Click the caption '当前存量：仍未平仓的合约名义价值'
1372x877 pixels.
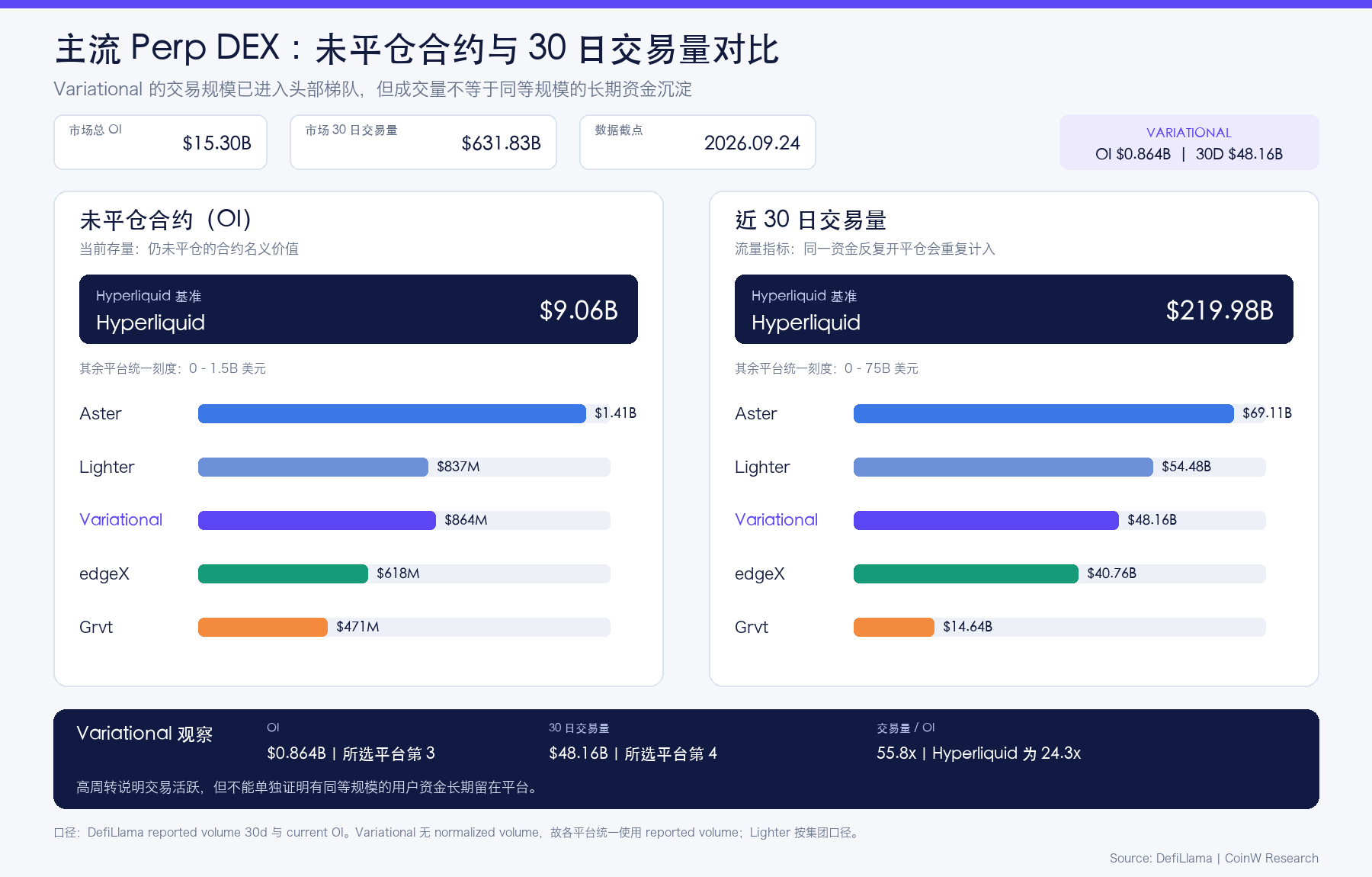(x=189, y=249)
